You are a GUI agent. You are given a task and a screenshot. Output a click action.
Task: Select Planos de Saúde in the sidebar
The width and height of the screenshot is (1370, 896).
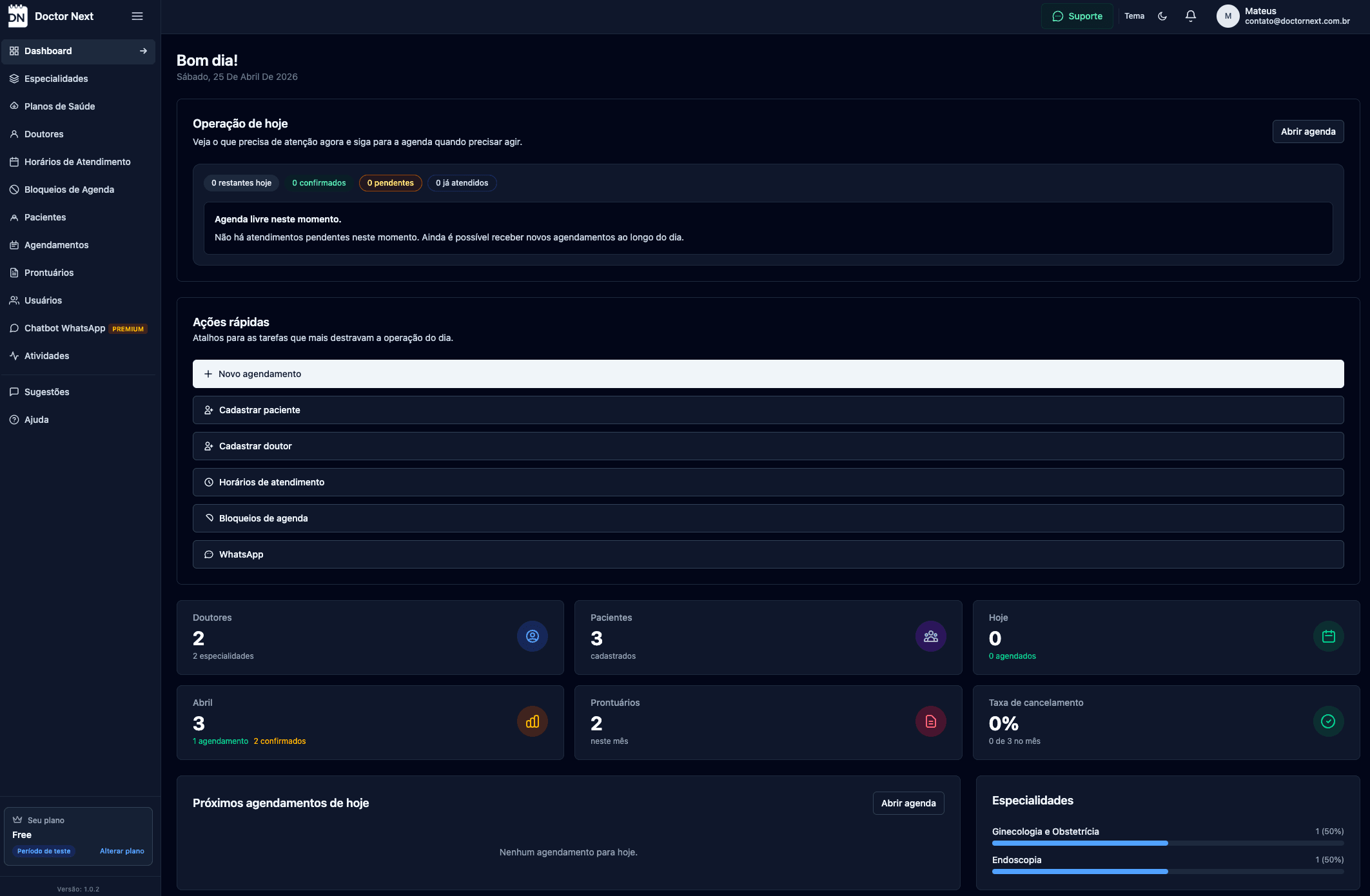click(x=59, y=106)
